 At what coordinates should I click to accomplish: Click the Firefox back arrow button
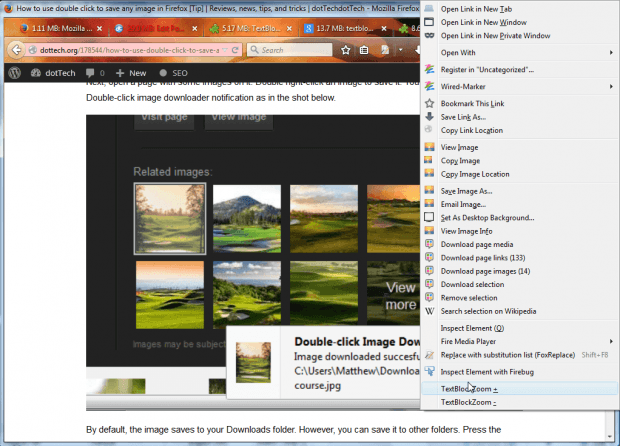tap(16, 50)
